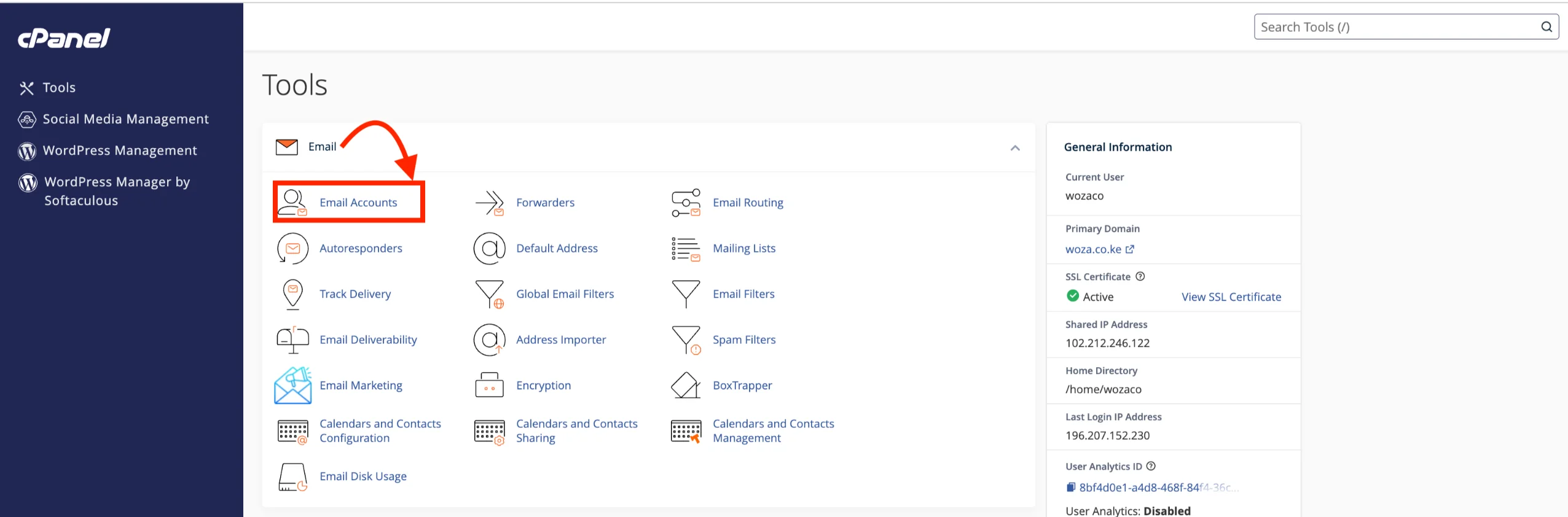Viewport: 1568px width, 517px height.
Task: Click the Email Accounts person icon
Action: tap(292, 202)
